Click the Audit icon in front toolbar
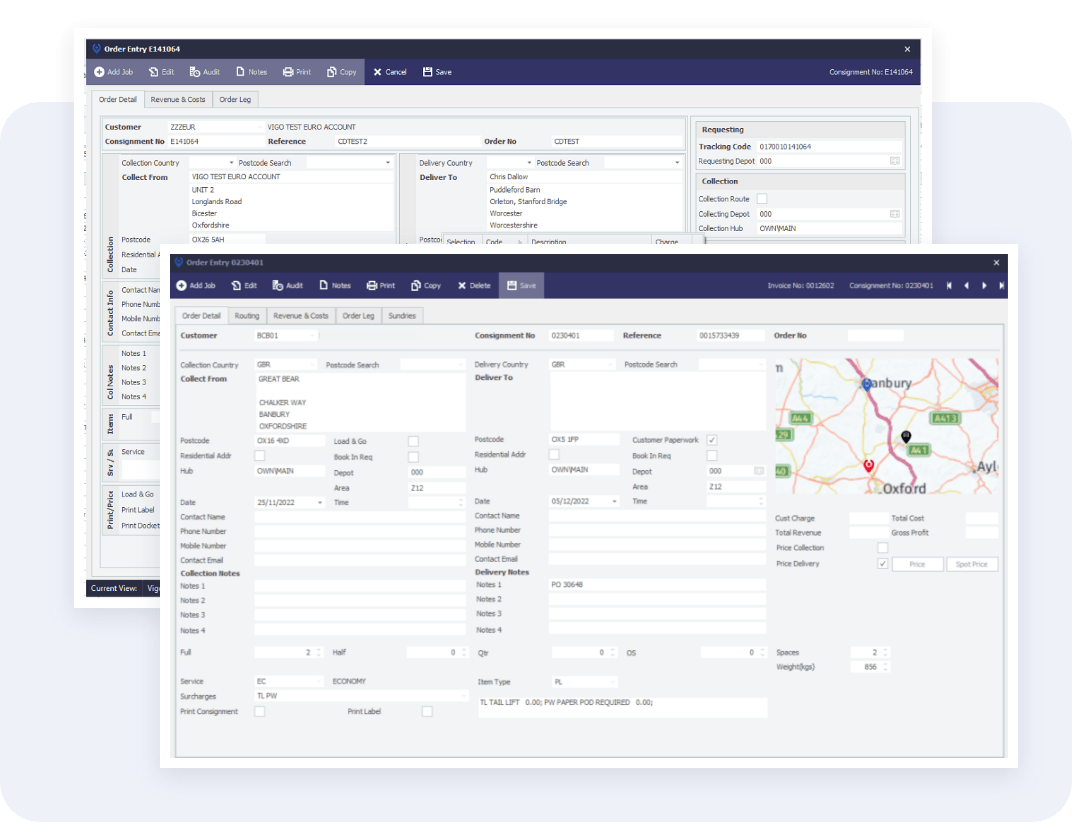Viewport: 1072px width, 822px height. point(278,285)
